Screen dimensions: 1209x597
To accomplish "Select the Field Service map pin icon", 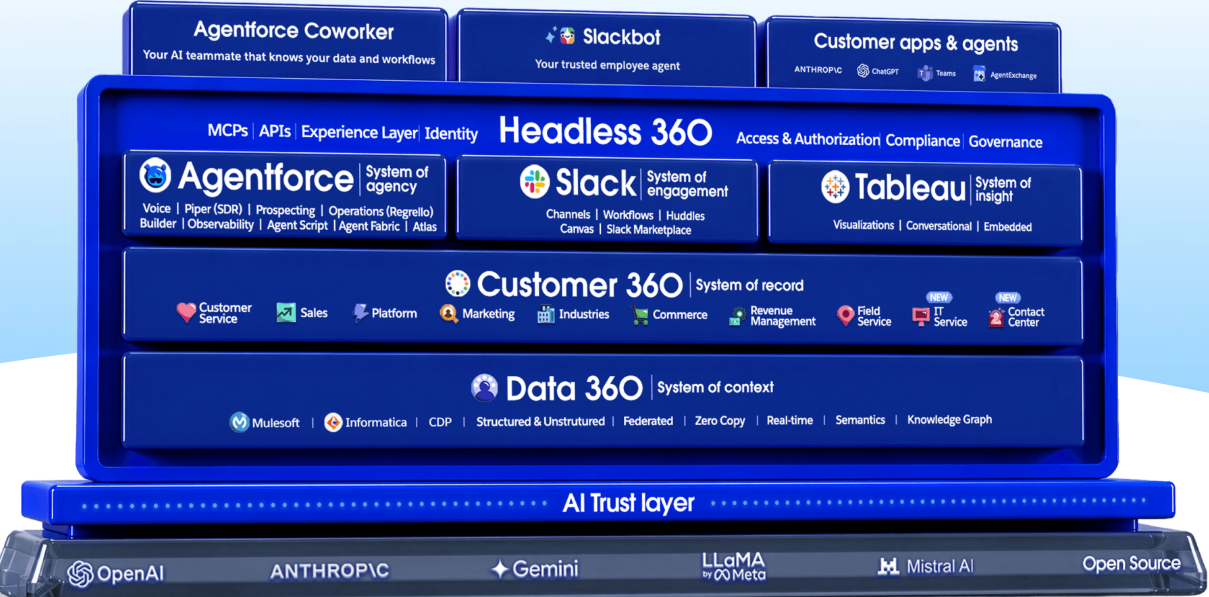I will coord(845,316).
